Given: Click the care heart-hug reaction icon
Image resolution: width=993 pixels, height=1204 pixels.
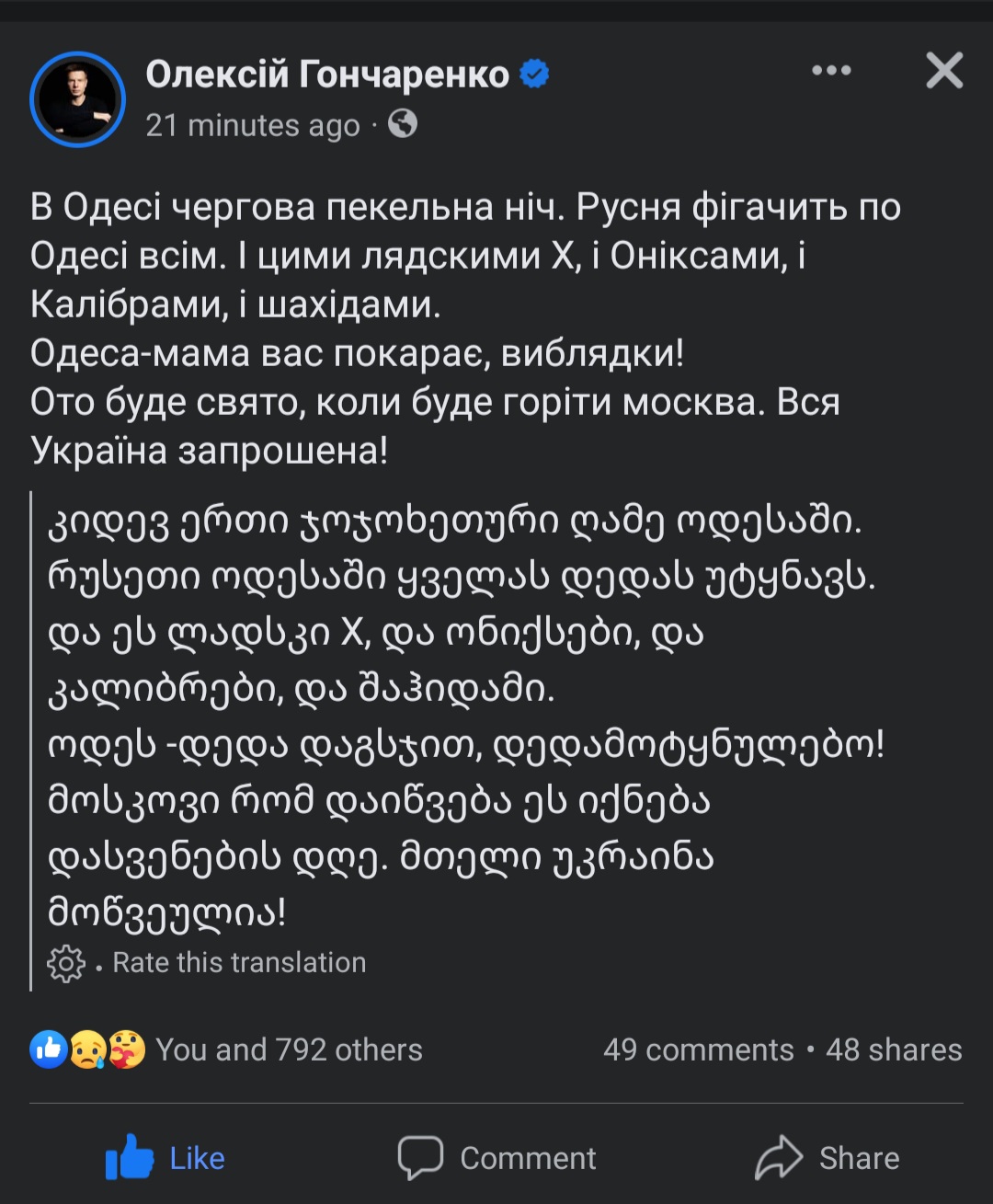Looking at the screenshot, I should 127,1049.
